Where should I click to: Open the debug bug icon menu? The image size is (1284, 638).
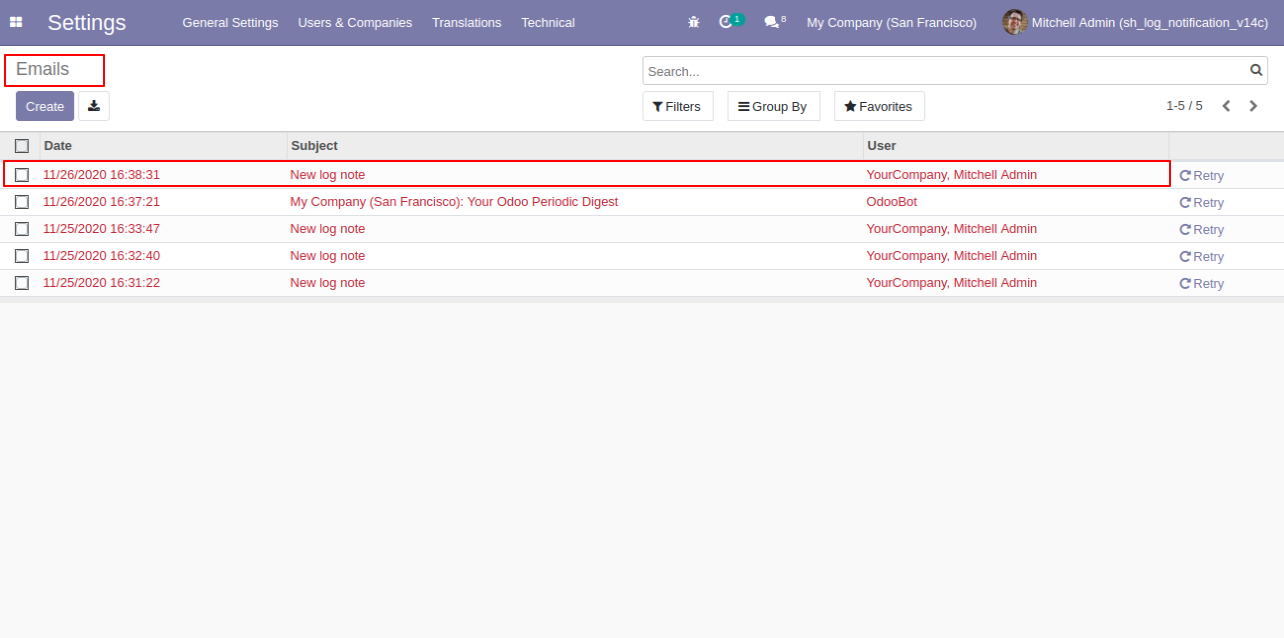pos(694,22)
